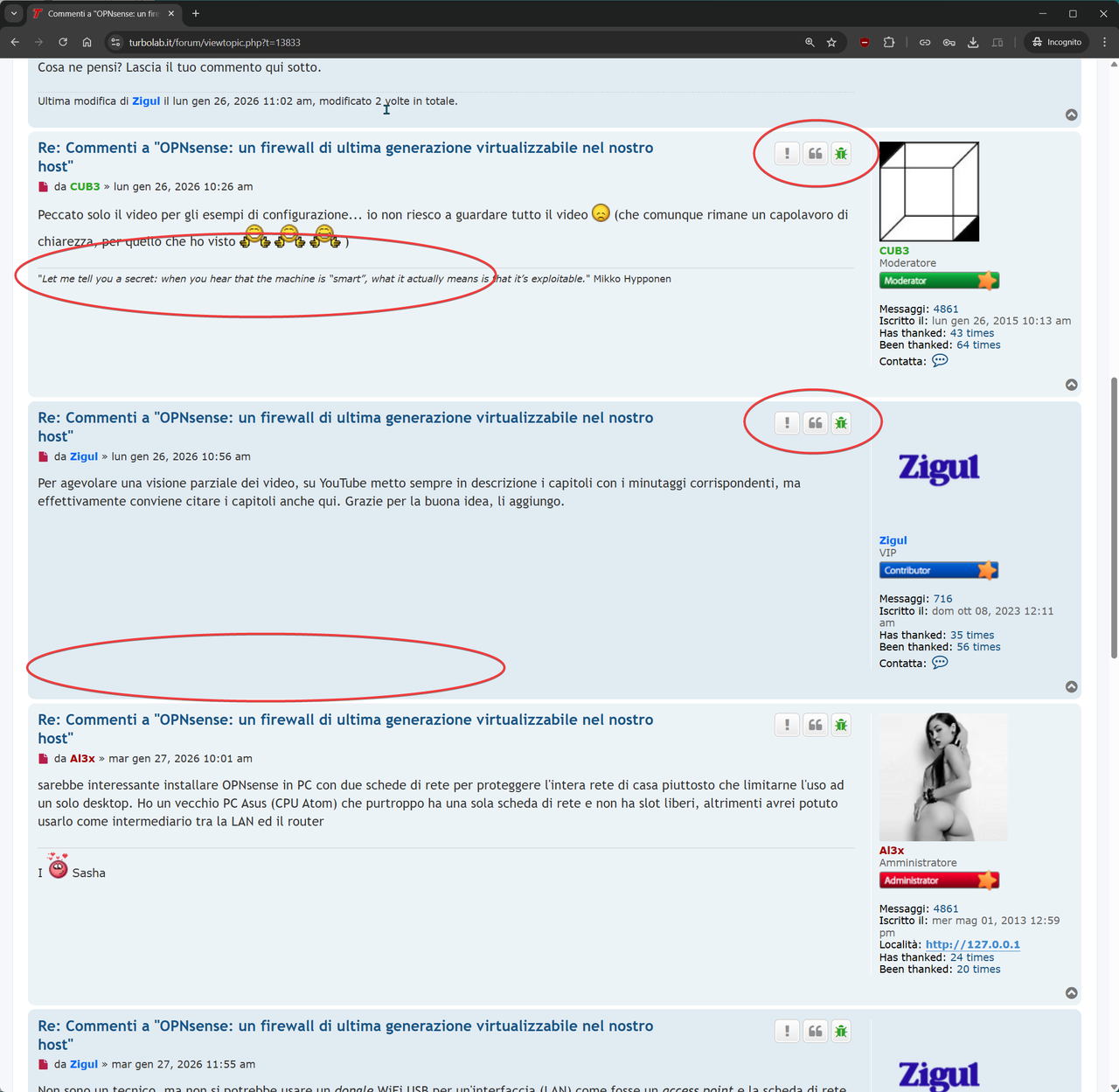Image resolution: width=1119 pixels, height=1092 pixels.
Task: Open author link CUB3 in post byline
Action: (85, 186)
